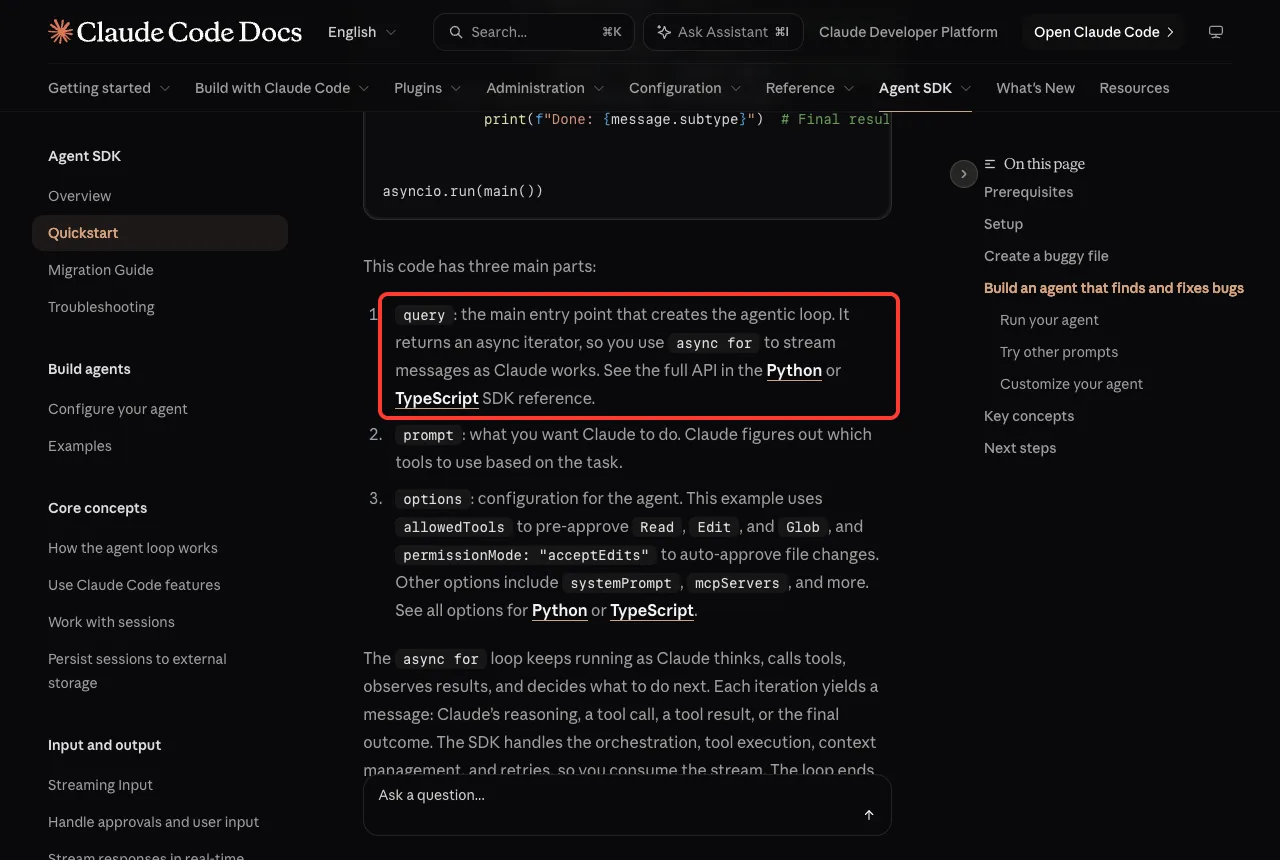The width and height of the screenshot is (1280, 860).
Task: Click the send arrow in question box
Action: 869,815
